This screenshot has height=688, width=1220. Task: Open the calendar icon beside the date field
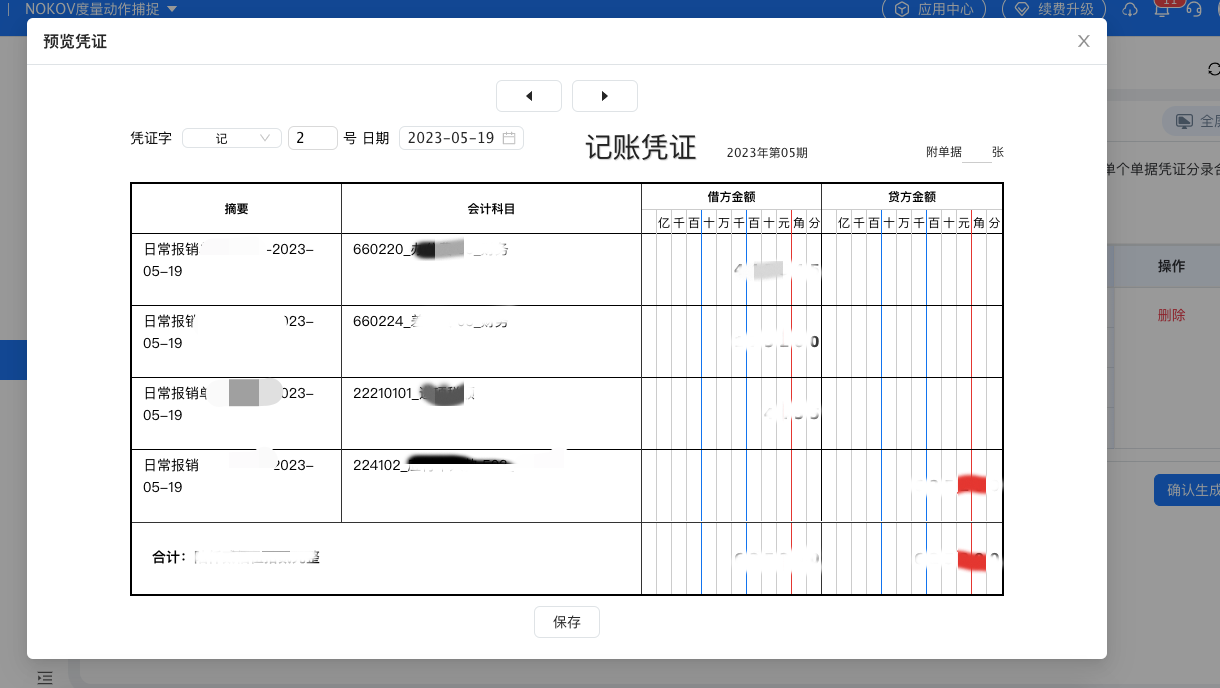point(510,138)
